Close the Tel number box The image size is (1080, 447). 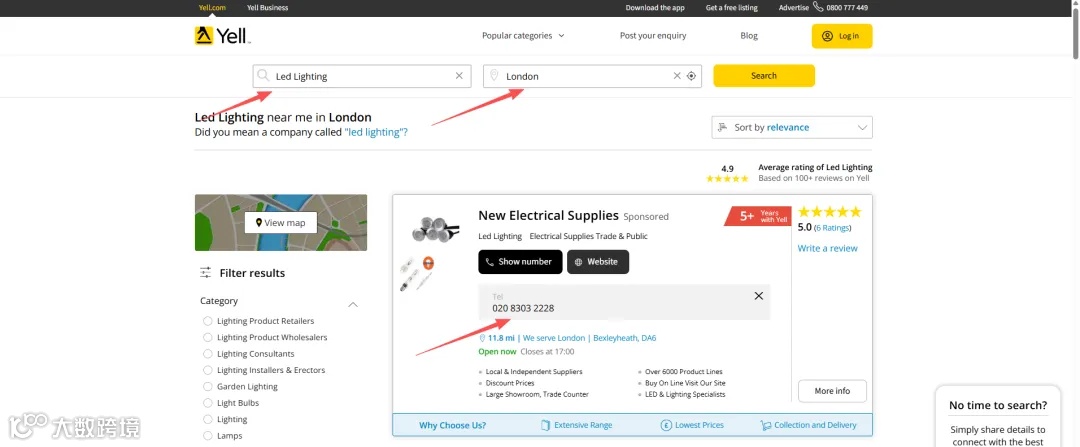759,295
